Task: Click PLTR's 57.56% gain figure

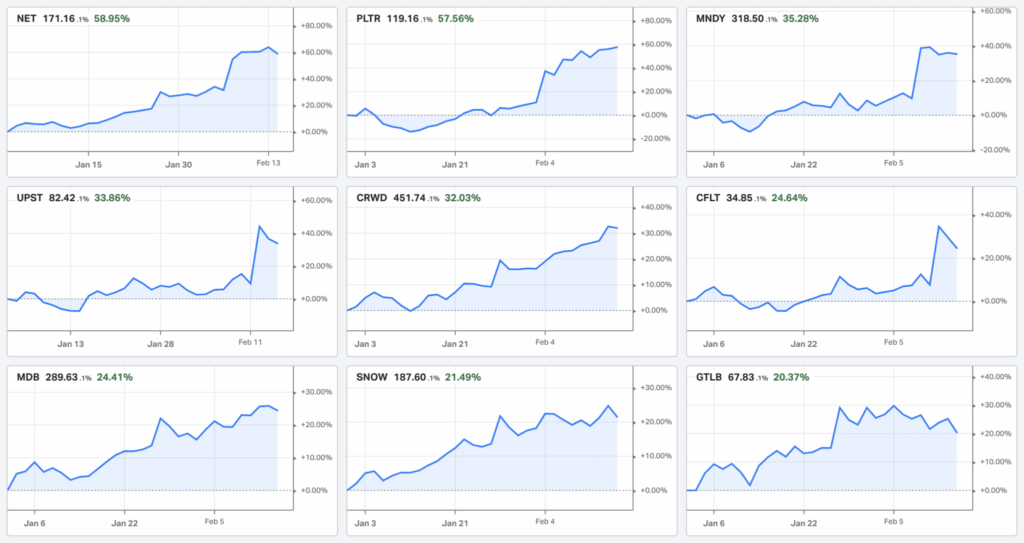Action: coord(455,19)
